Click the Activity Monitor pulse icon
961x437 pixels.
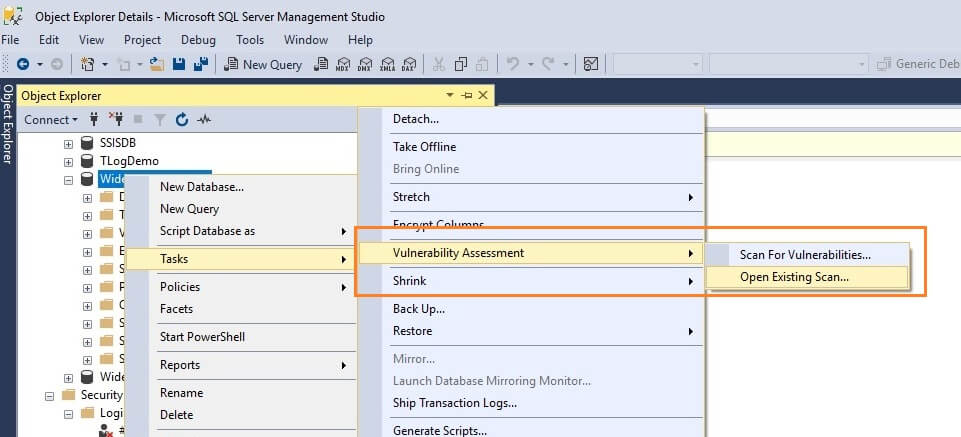click(x=204, y=119)
